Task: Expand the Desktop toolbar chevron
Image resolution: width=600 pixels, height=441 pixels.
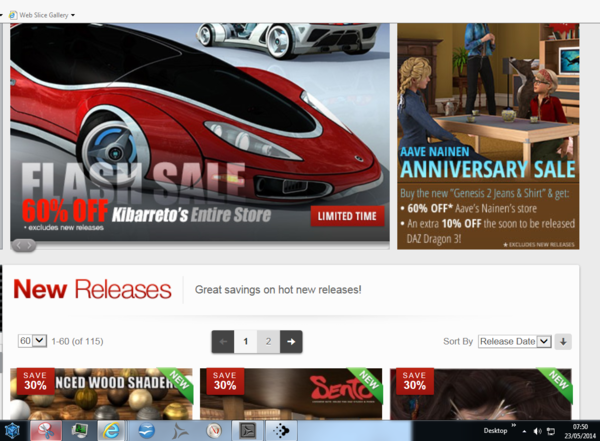Action: click(x=514, y=425)
